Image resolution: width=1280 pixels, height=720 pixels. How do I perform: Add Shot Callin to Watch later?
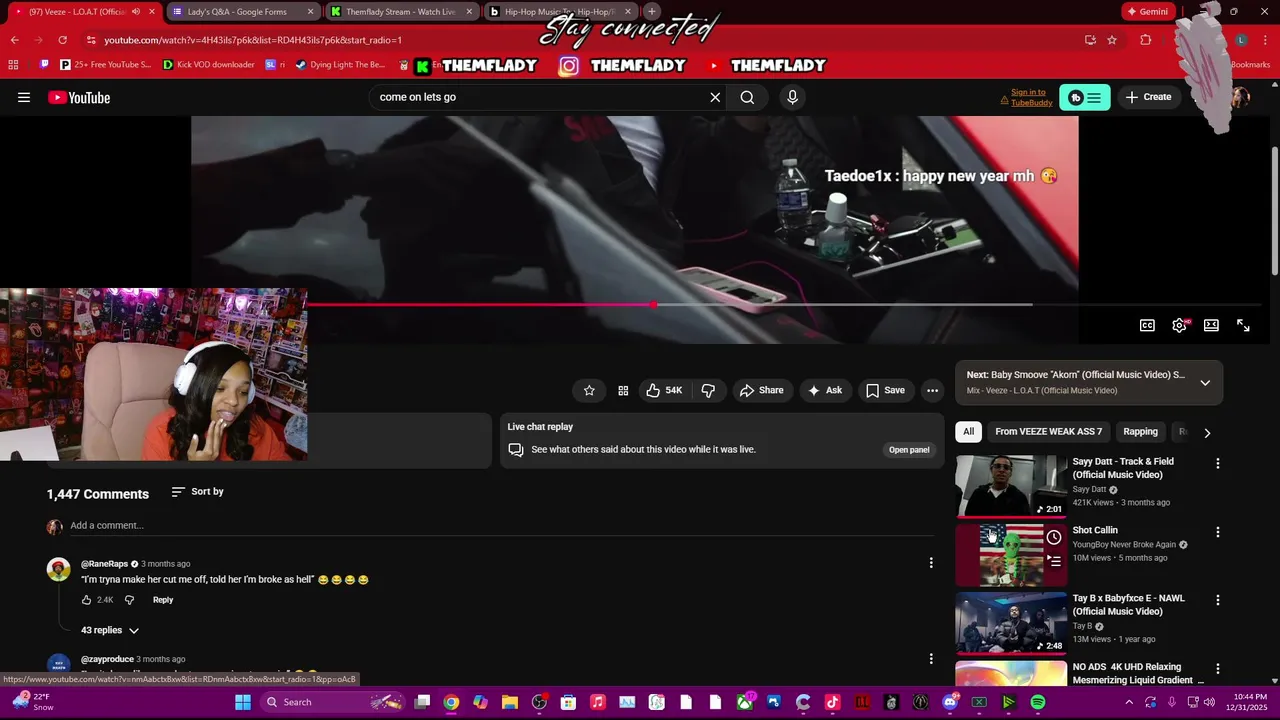tap(1054, 538)
